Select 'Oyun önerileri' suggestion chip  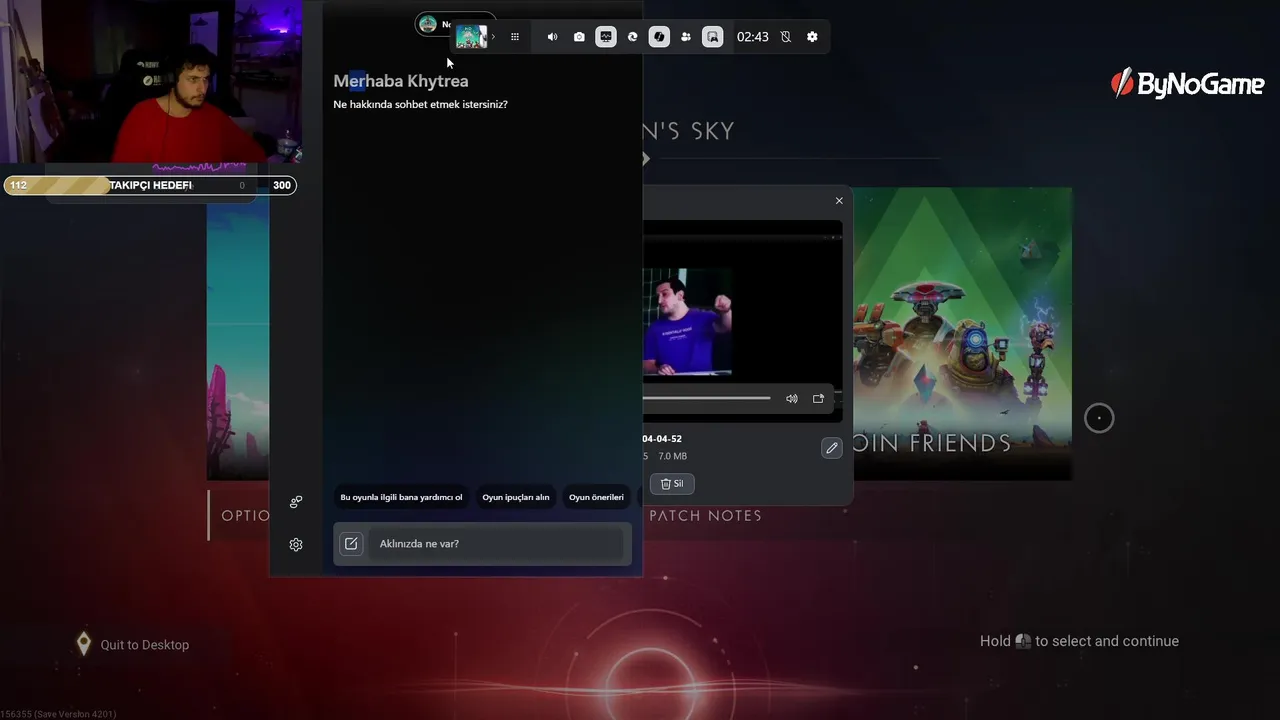596,497
